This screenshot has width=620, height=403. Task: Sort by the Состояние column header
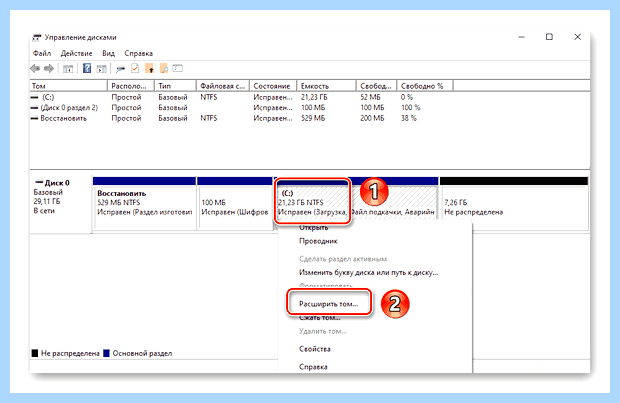[273, 86]
